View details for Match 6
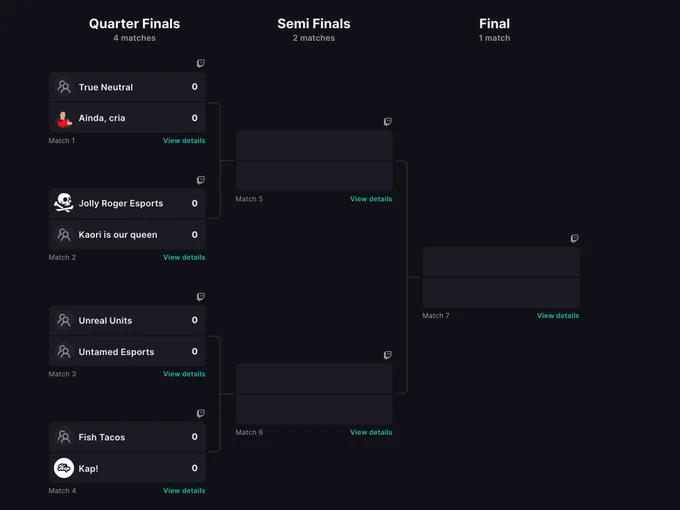The height and width of the screenshot is (510, 680). [371, 432]
